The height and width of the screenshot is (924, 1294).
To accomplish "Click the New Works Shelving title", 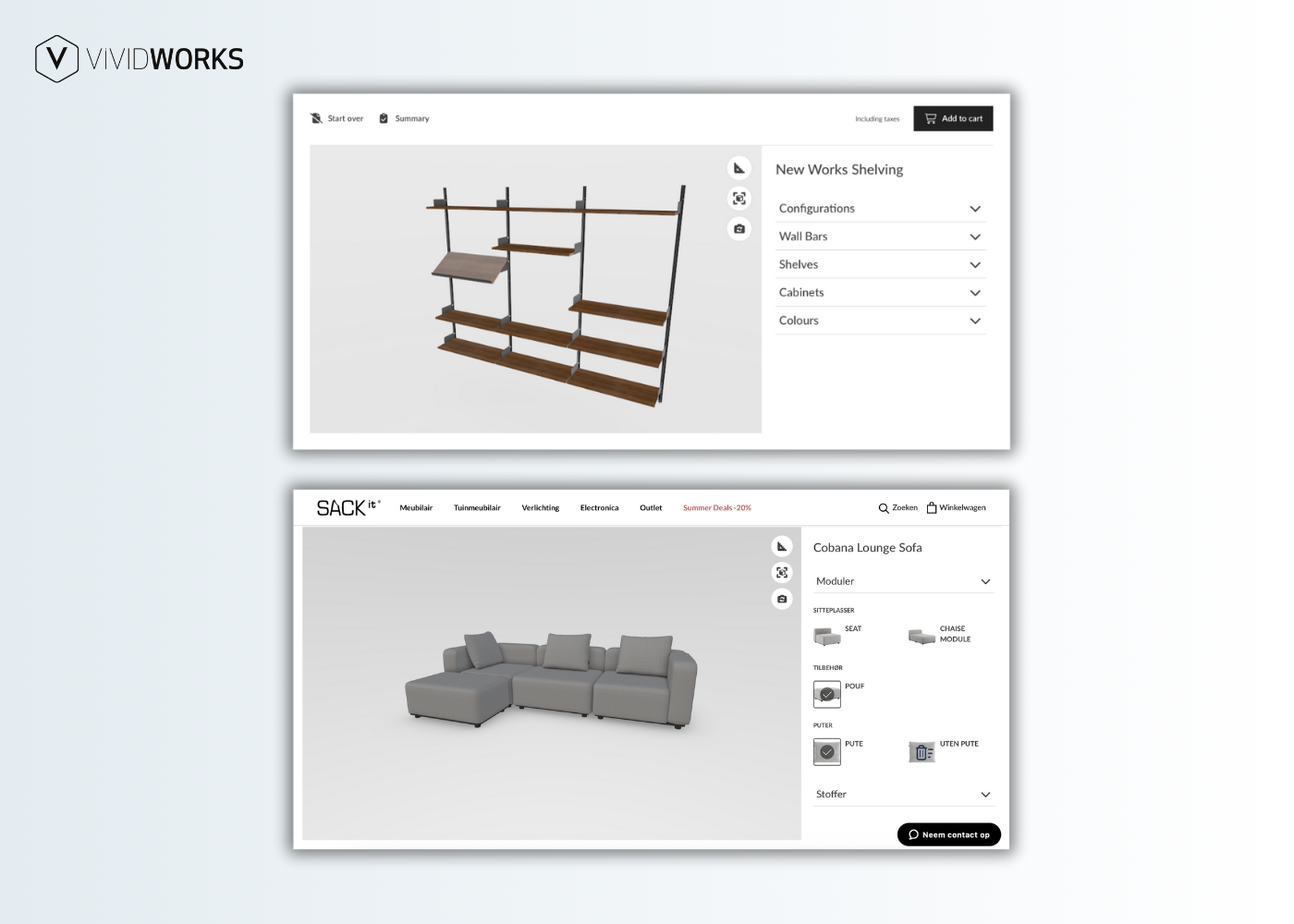I will (x=839, y=170).
